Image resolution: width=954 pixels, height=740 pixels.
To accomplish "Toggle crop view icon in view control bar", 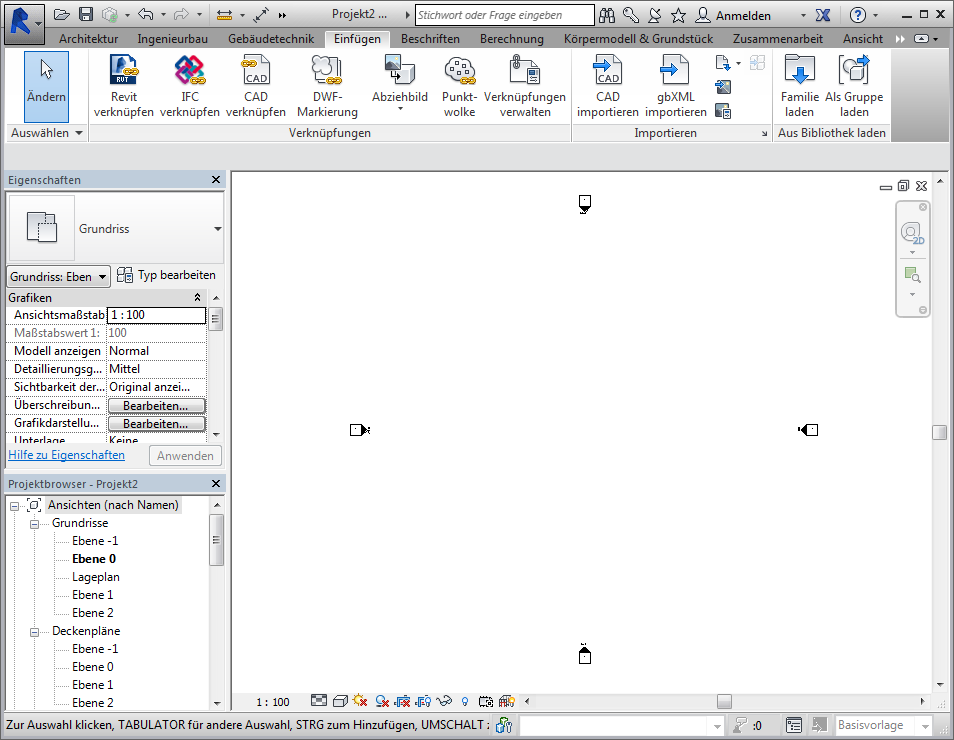I will coord(402,701).
